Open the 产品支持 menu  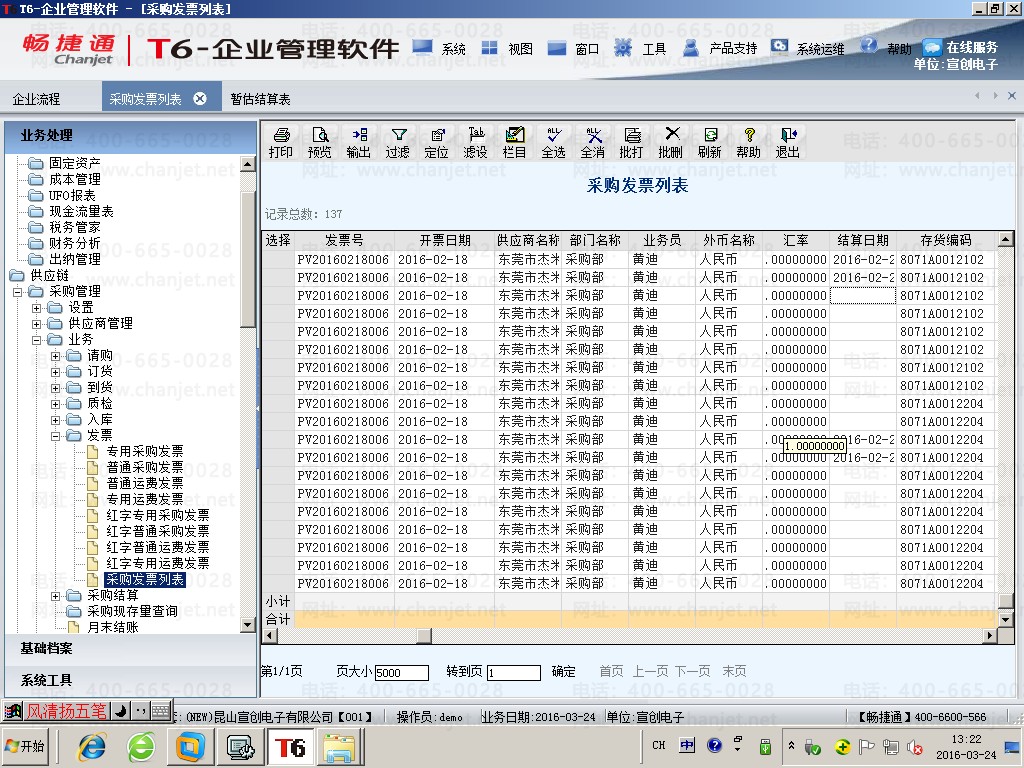[x=720, y=48]
